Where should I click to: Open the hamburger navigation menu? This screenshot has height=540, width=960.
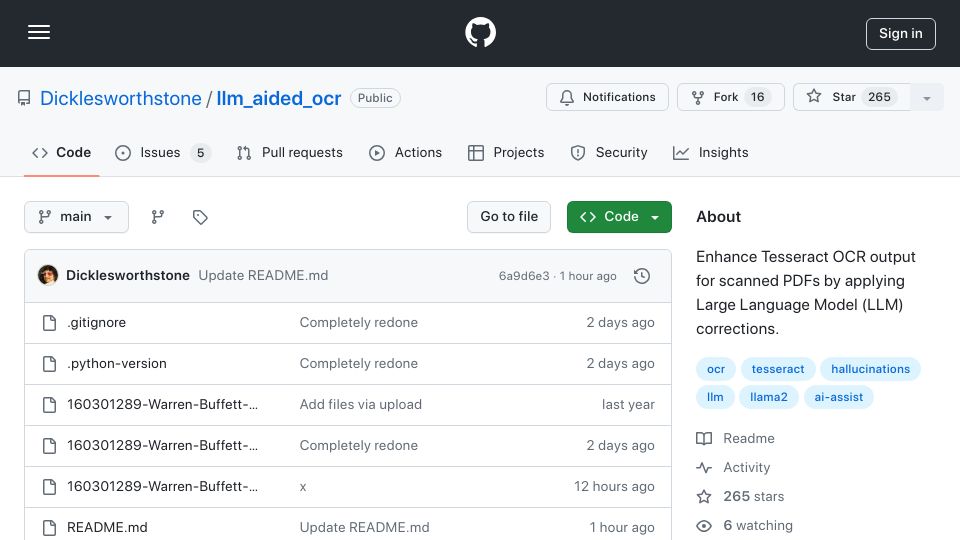tap(39, 32)
